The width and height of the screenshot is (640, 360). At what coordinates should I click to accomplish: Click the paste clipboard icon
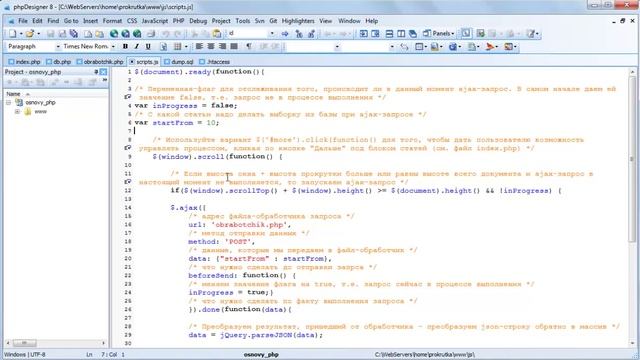tap(217, 34)
